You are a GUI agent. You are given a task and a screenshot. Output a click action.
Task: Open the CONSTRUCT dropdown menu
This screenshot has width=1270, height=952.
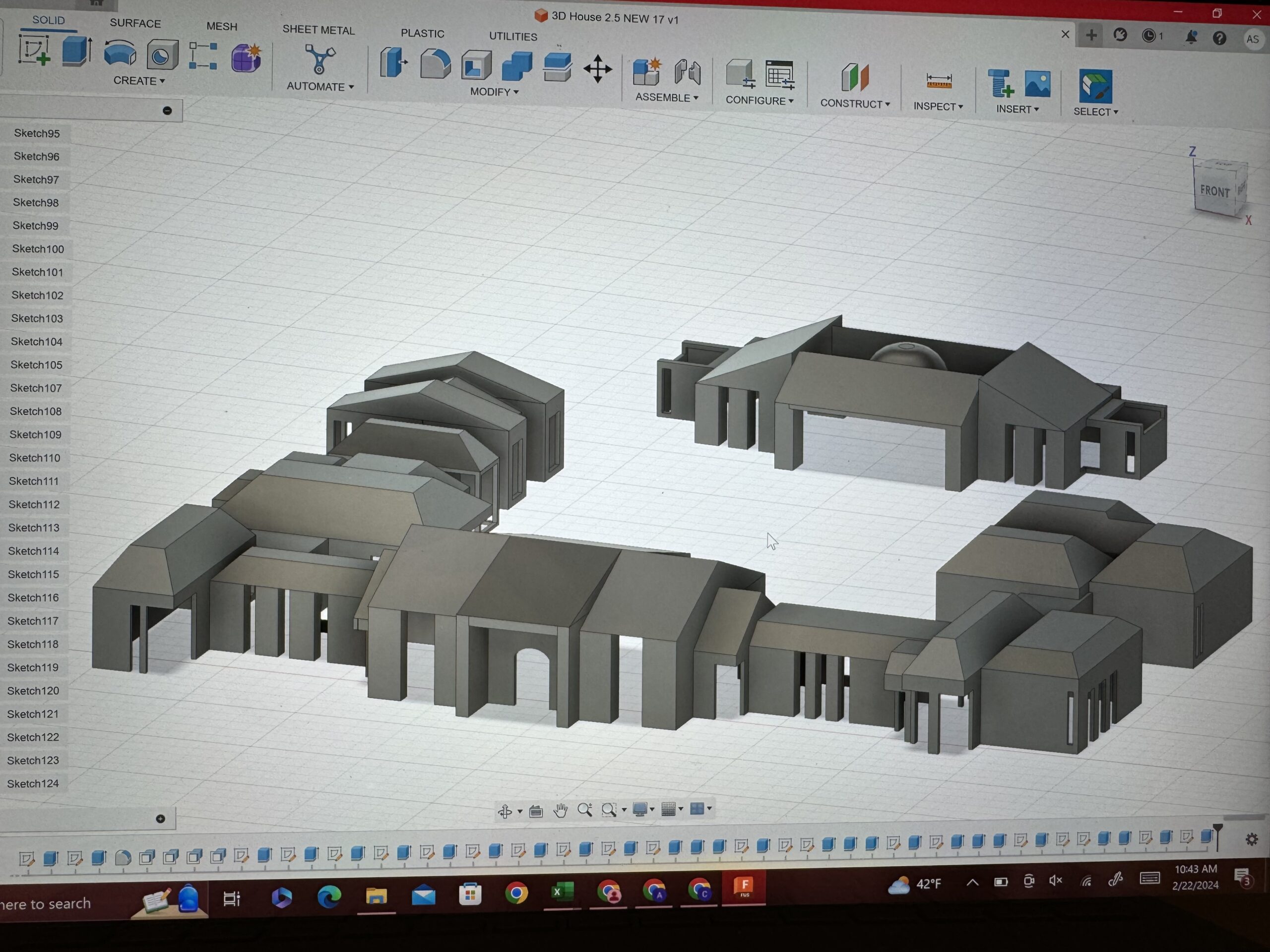click(x=854, y=104)
